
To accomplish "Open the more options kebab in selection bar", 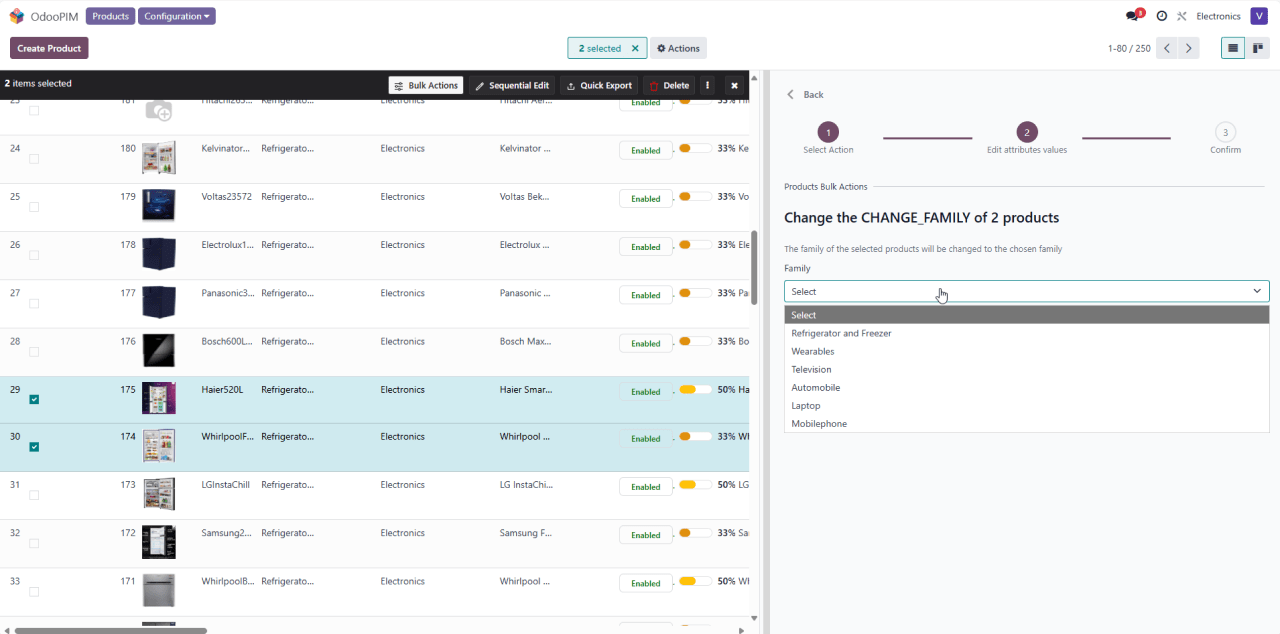I will click(708, 86).
